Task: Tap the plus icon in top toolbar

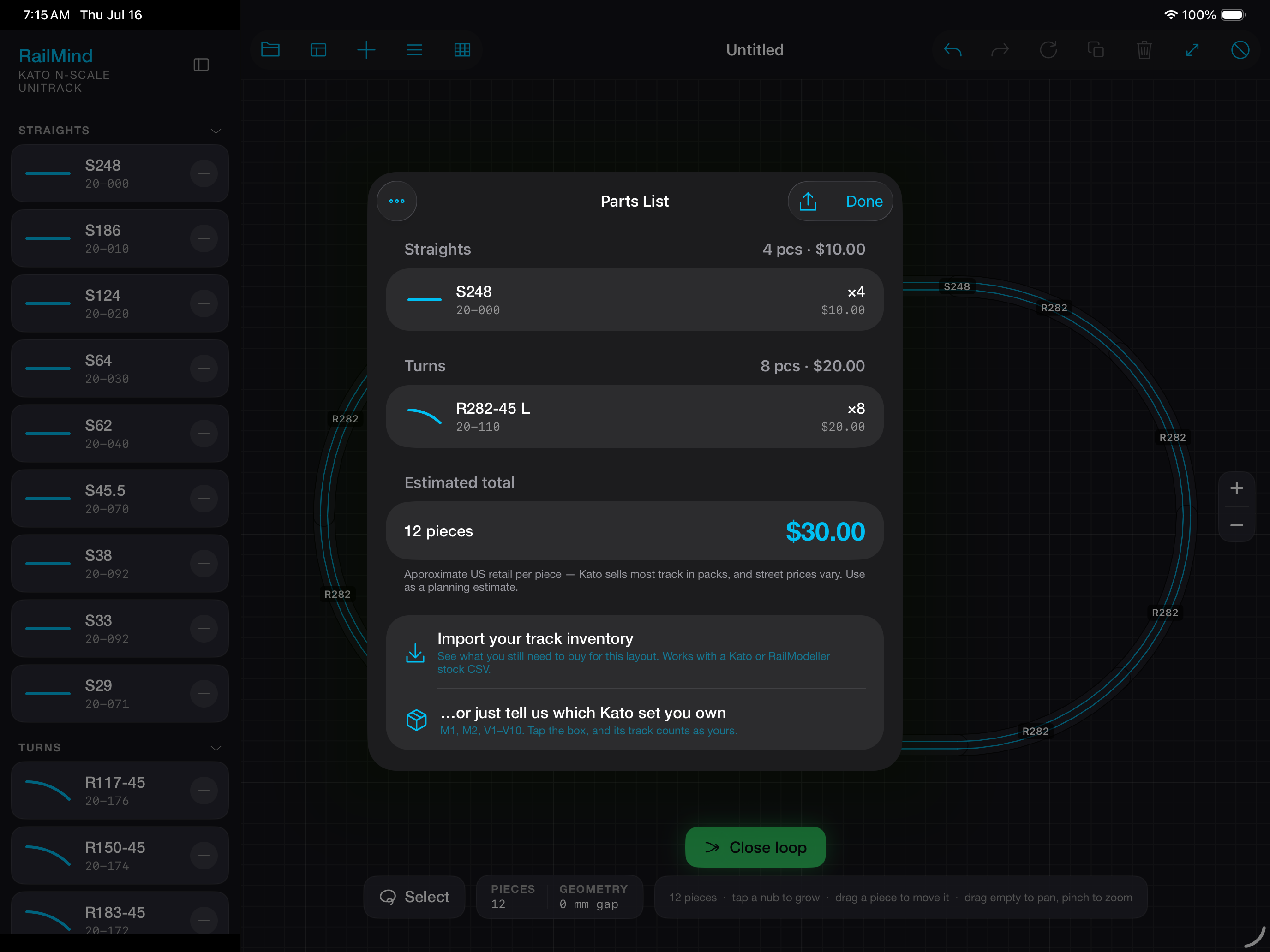Action: coord(366,50)
